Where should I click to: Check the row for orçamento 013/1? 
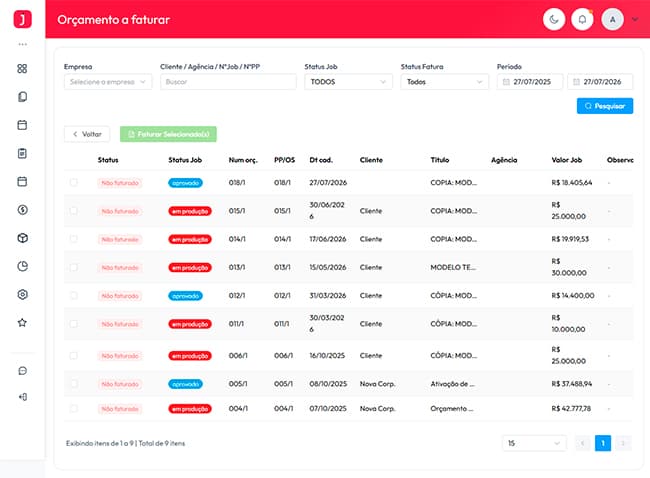click(73, 267)
